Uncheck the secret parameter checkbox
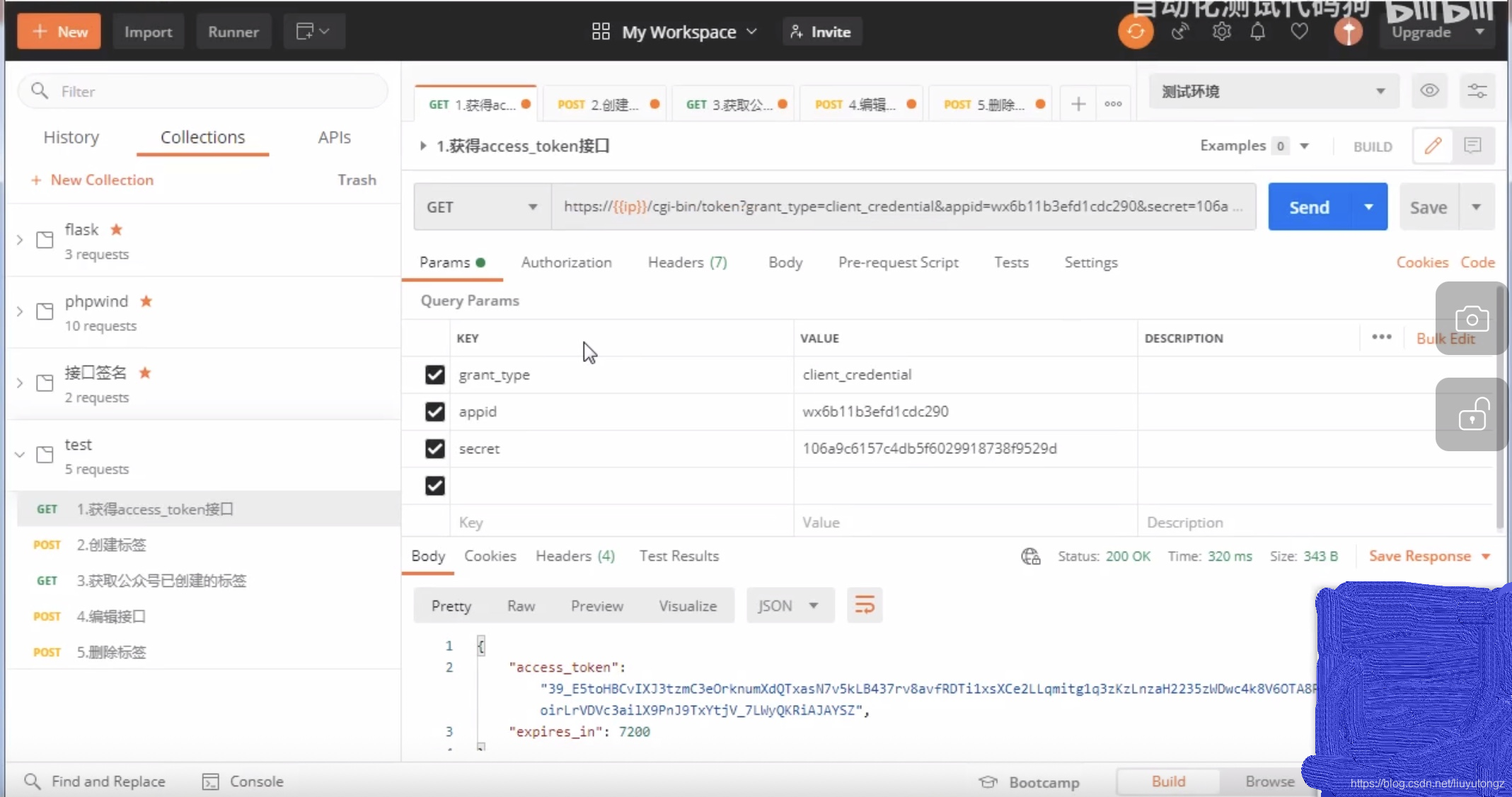The width and height of the screenshot is (1512, 797). (434, 448)
